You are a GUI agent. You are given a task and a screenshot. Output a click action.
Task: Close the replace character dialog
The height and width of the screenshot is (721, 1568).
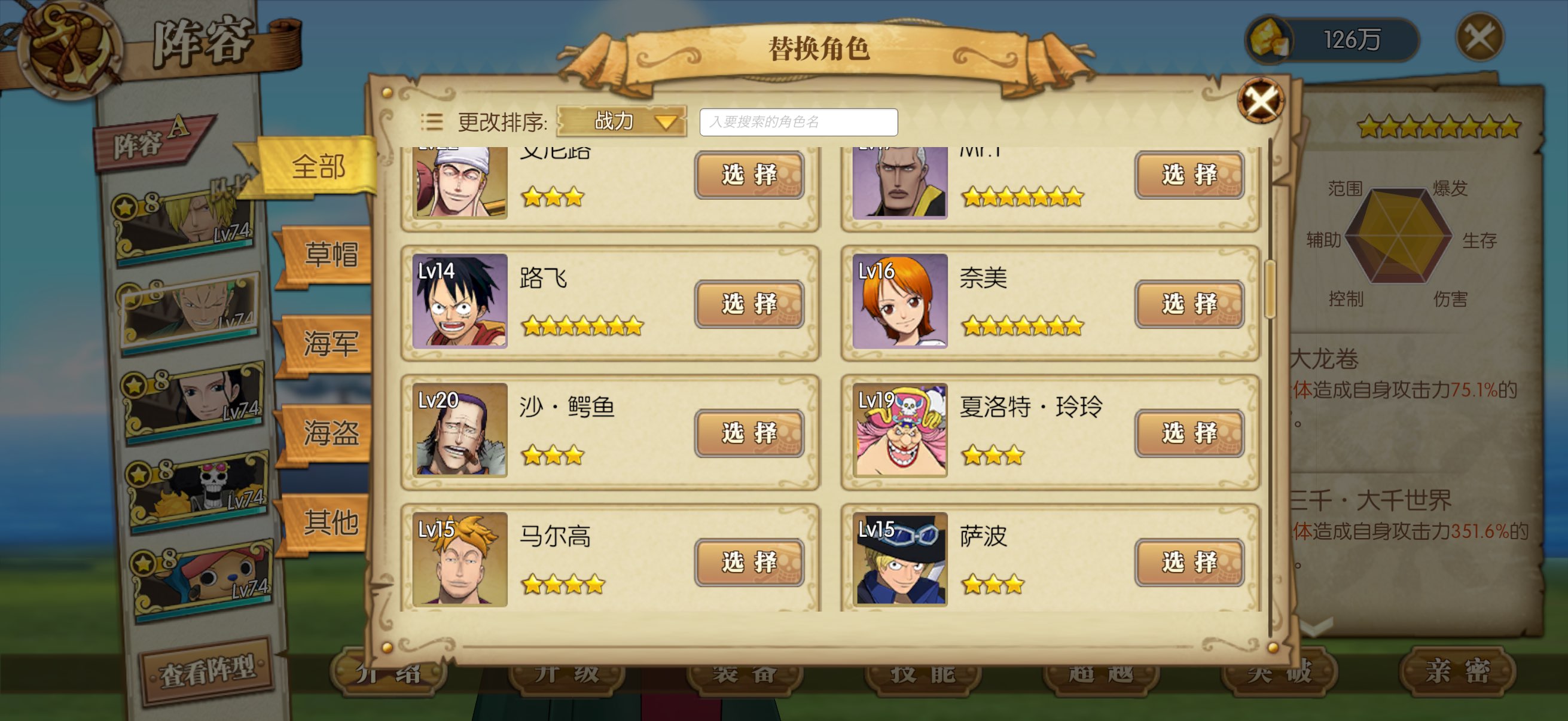coord(1261,100)
